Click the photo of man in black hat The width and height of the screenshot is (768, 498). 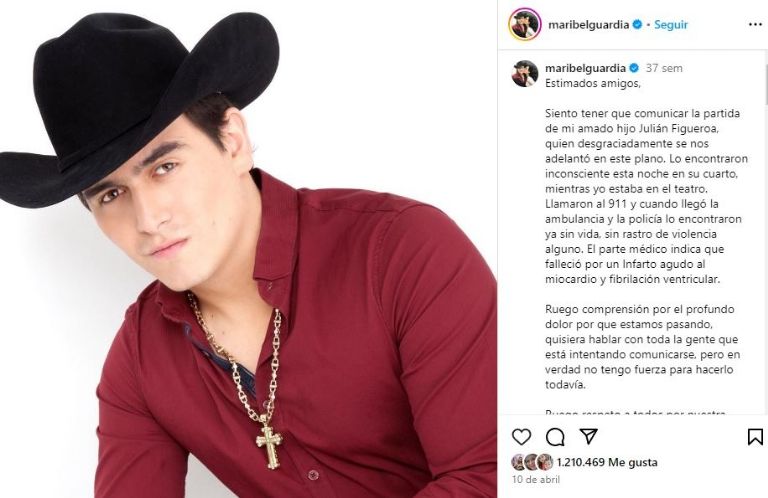click(248, 249)
